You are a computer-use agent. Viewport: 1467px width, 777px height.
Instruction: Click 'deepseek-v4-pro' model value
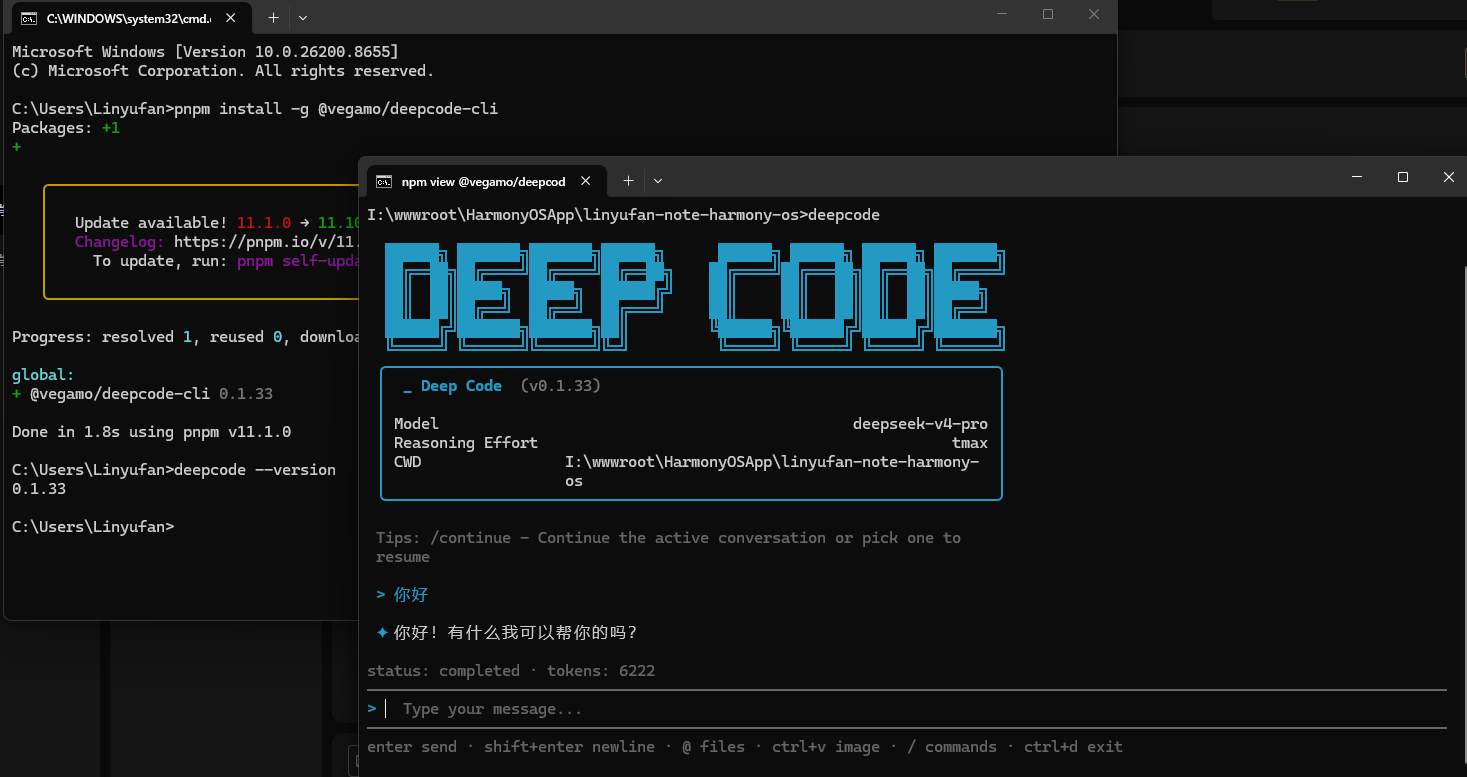pos(920,424)
